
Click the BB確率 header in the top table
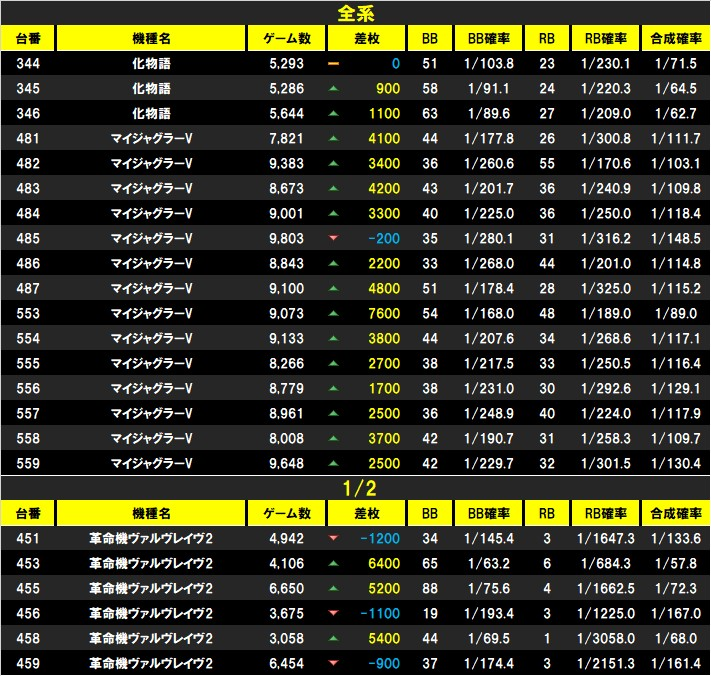(489, 39)
